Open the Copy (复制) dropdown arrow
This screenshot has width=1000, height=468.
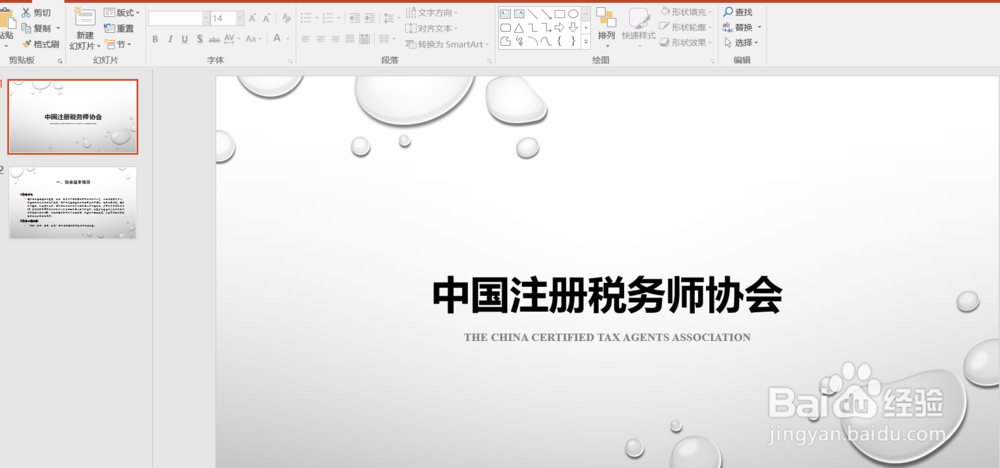click(x=58, y=28)
